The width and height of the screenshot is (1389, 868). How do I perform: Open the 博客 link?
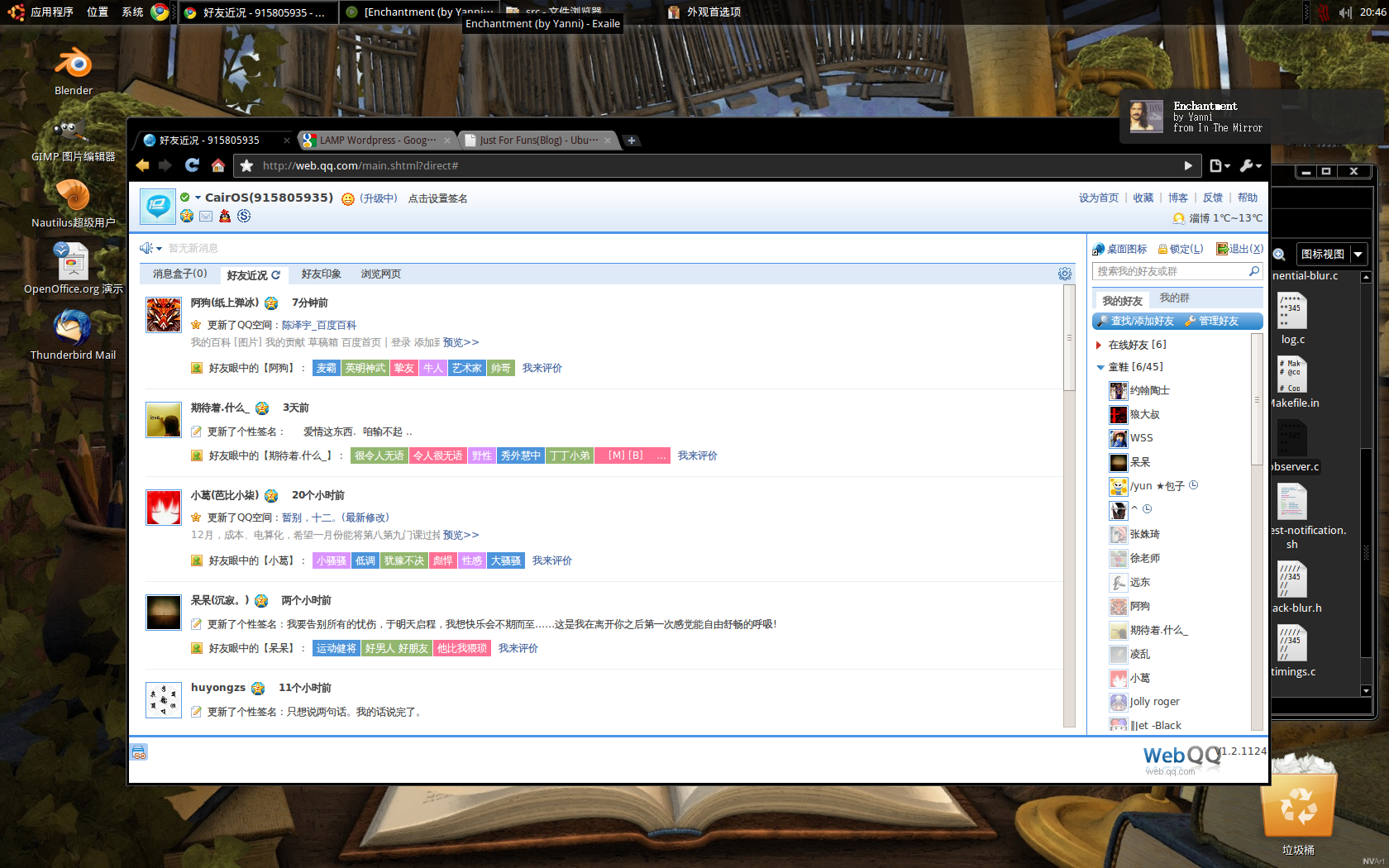click(1178, 198)
